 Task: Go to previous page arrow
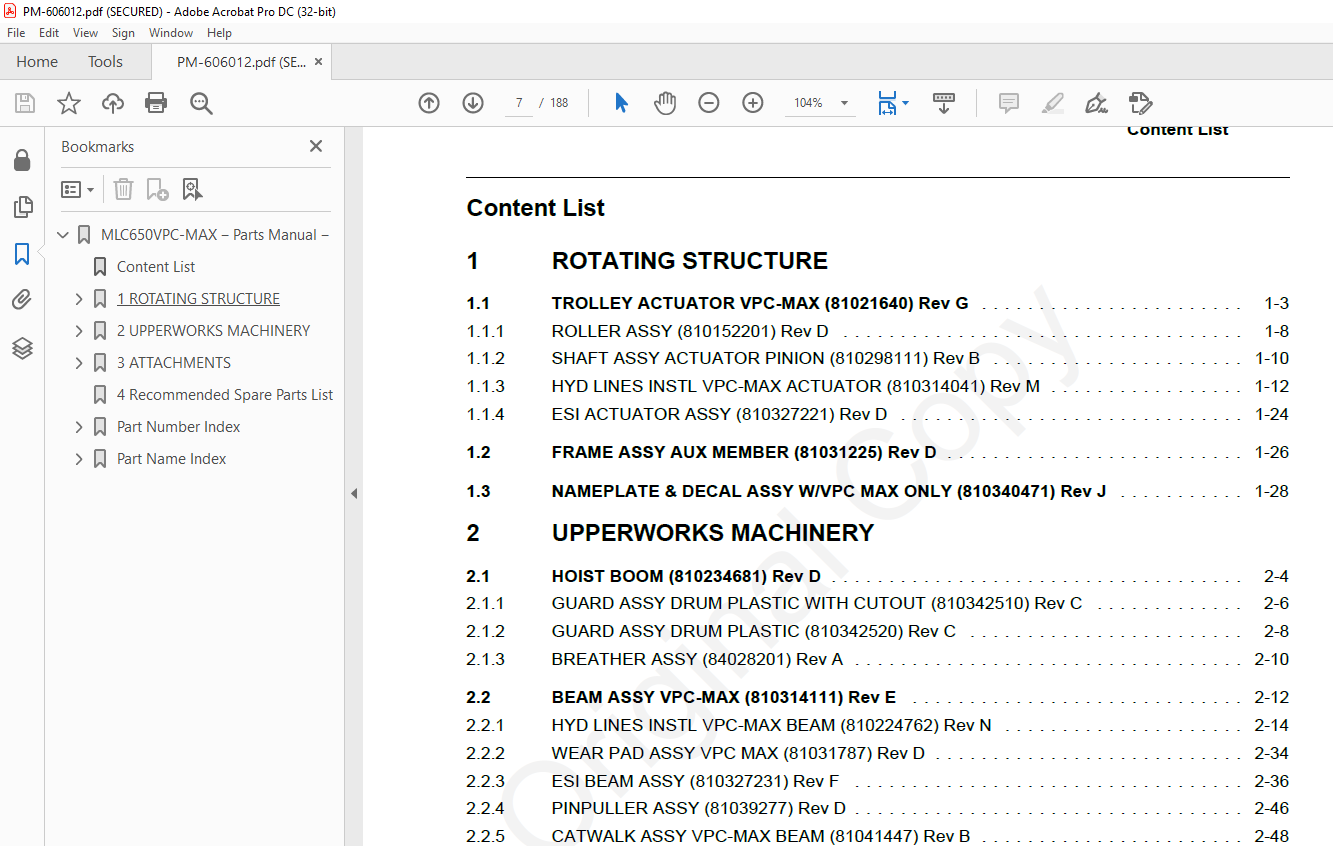point(429,103)
